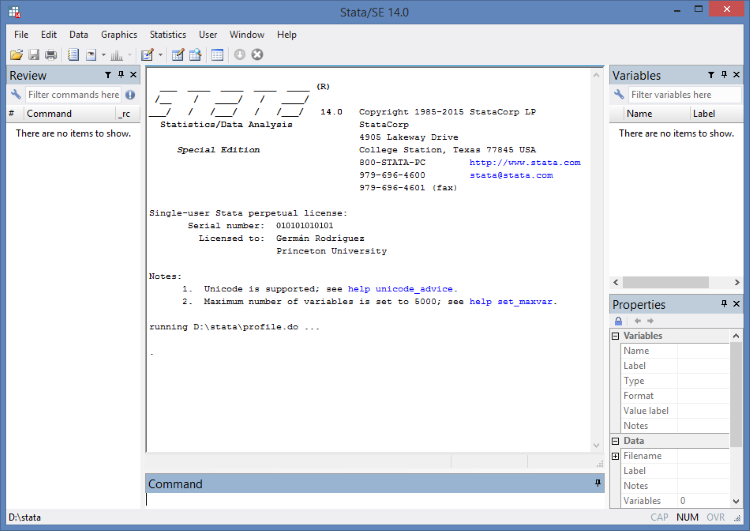Save the dataset with the floppy disk icon
This screenshot has width=750, height=531.
[x=33, y=55]
